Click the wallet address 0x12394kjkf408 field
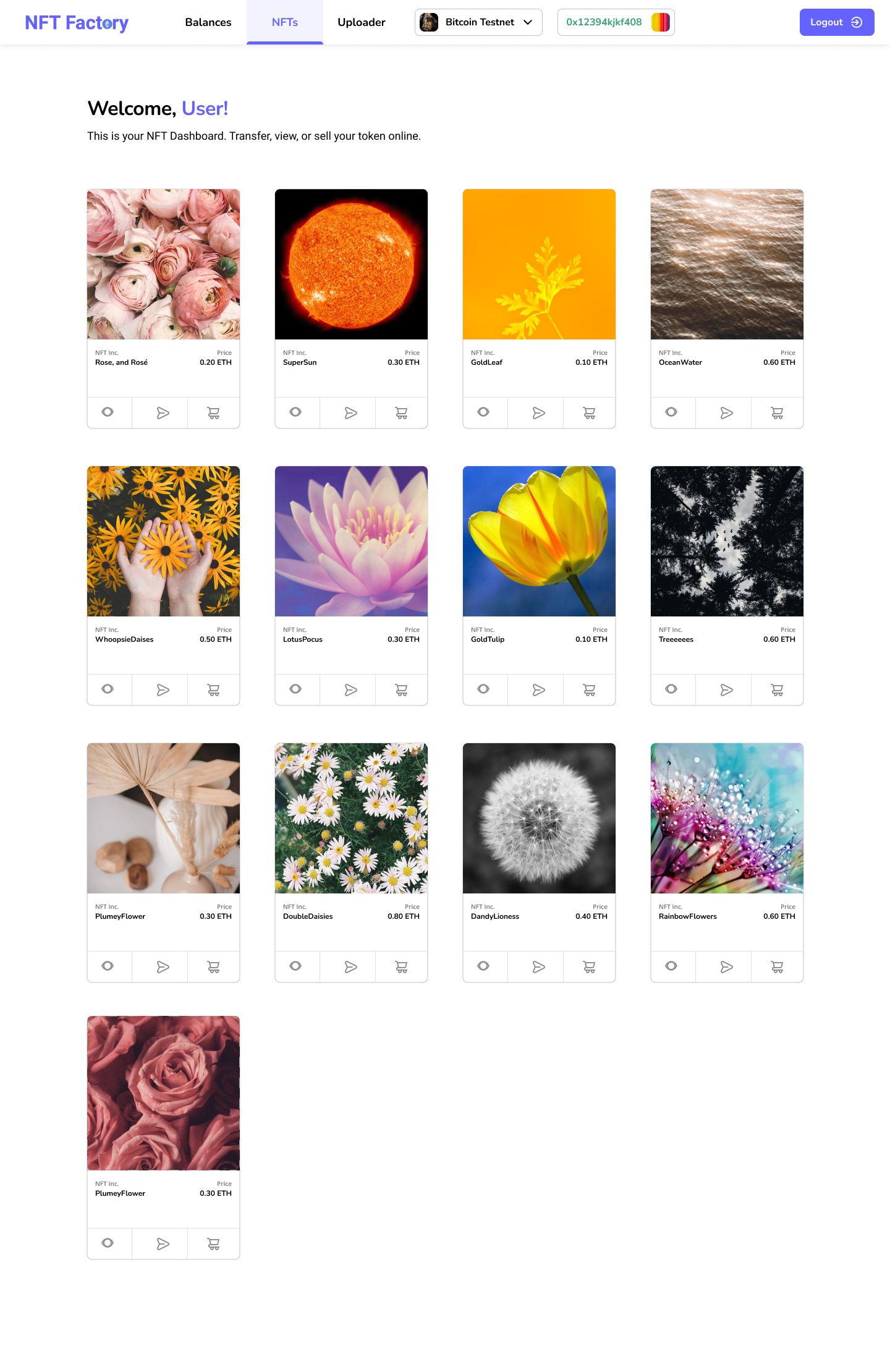This screenshot has height=1372, width=890. point(616,22)
